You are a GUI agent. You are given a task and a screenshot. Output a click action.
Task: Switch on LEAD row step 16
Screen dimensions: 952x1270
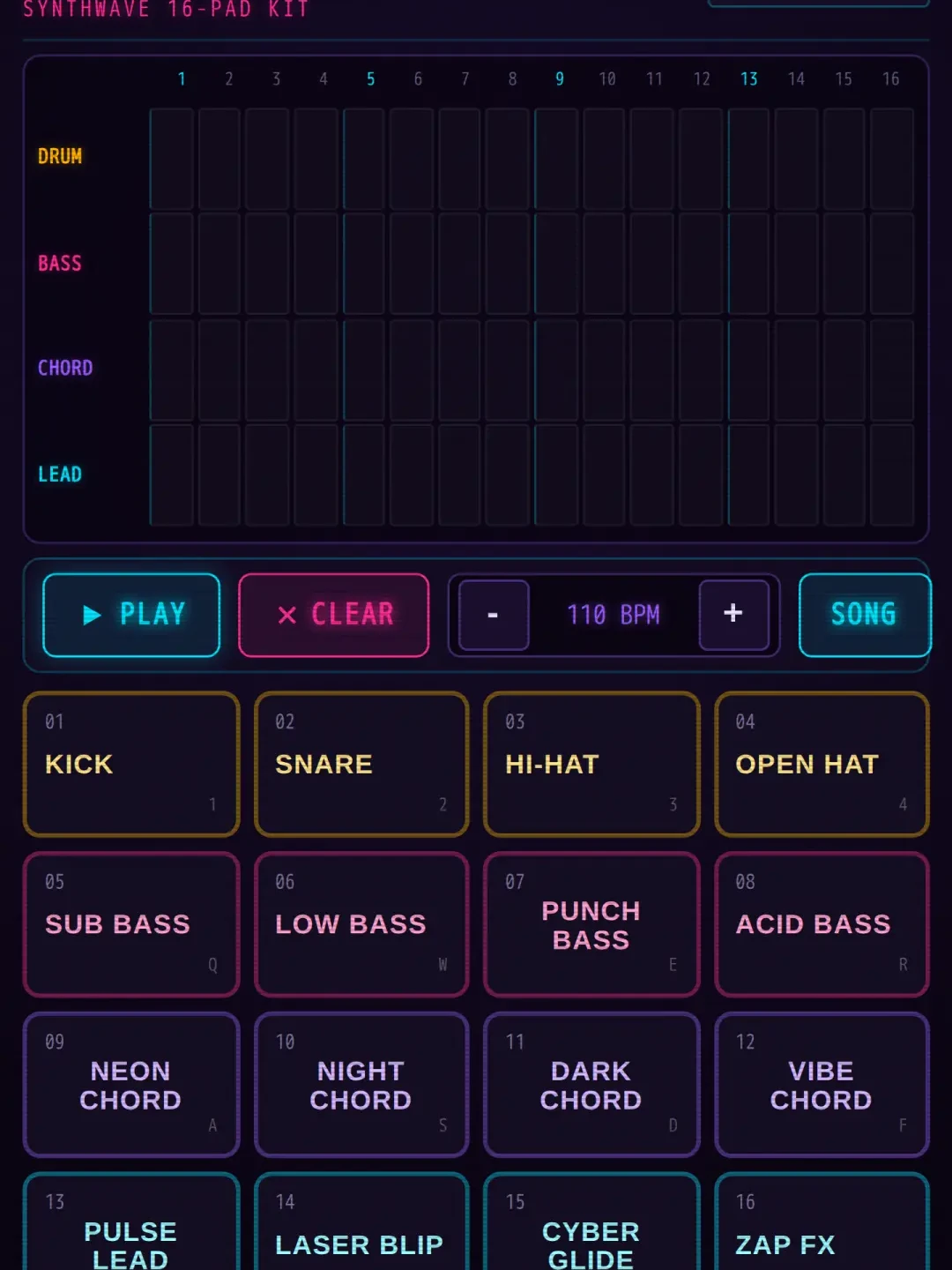coord(892,475)
